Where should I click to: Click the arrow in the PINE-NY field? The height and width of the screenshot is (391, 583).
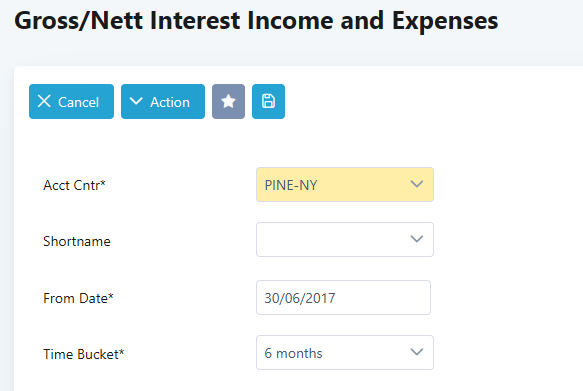tap(417, 184)
